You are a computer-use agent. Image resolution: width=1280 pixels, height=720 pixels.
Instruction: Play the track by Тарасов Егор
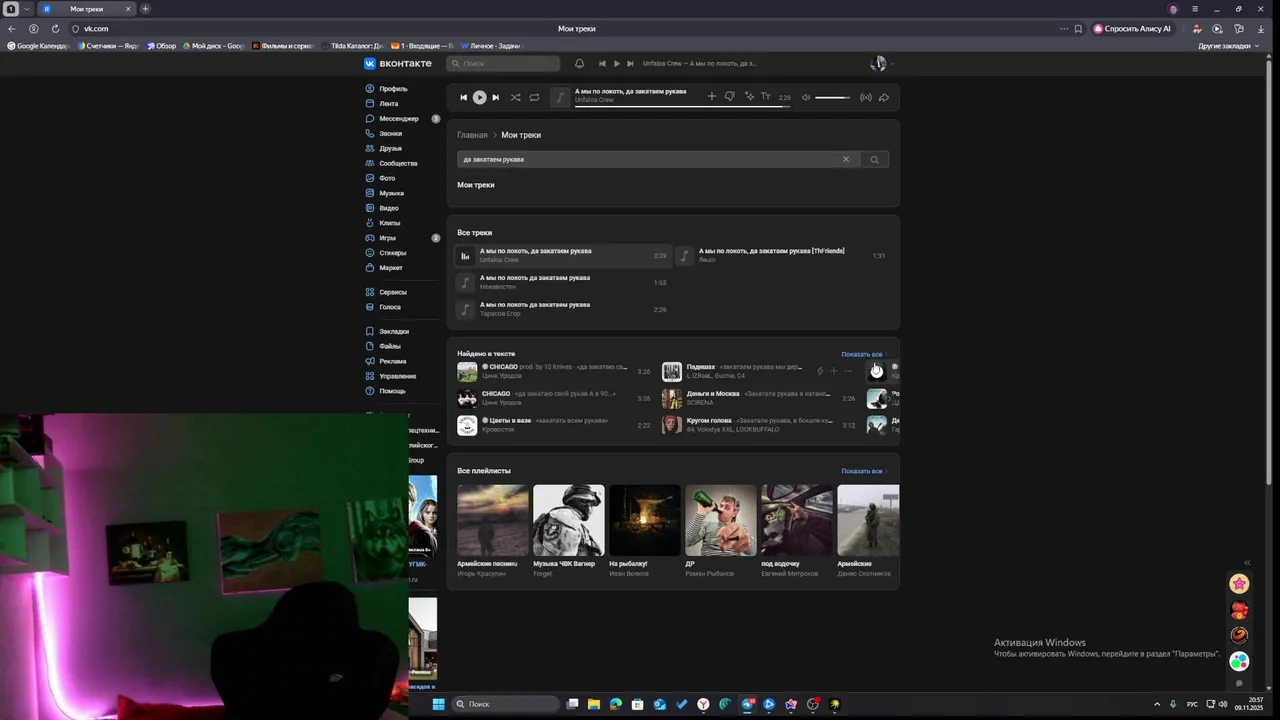coord(562,309)
